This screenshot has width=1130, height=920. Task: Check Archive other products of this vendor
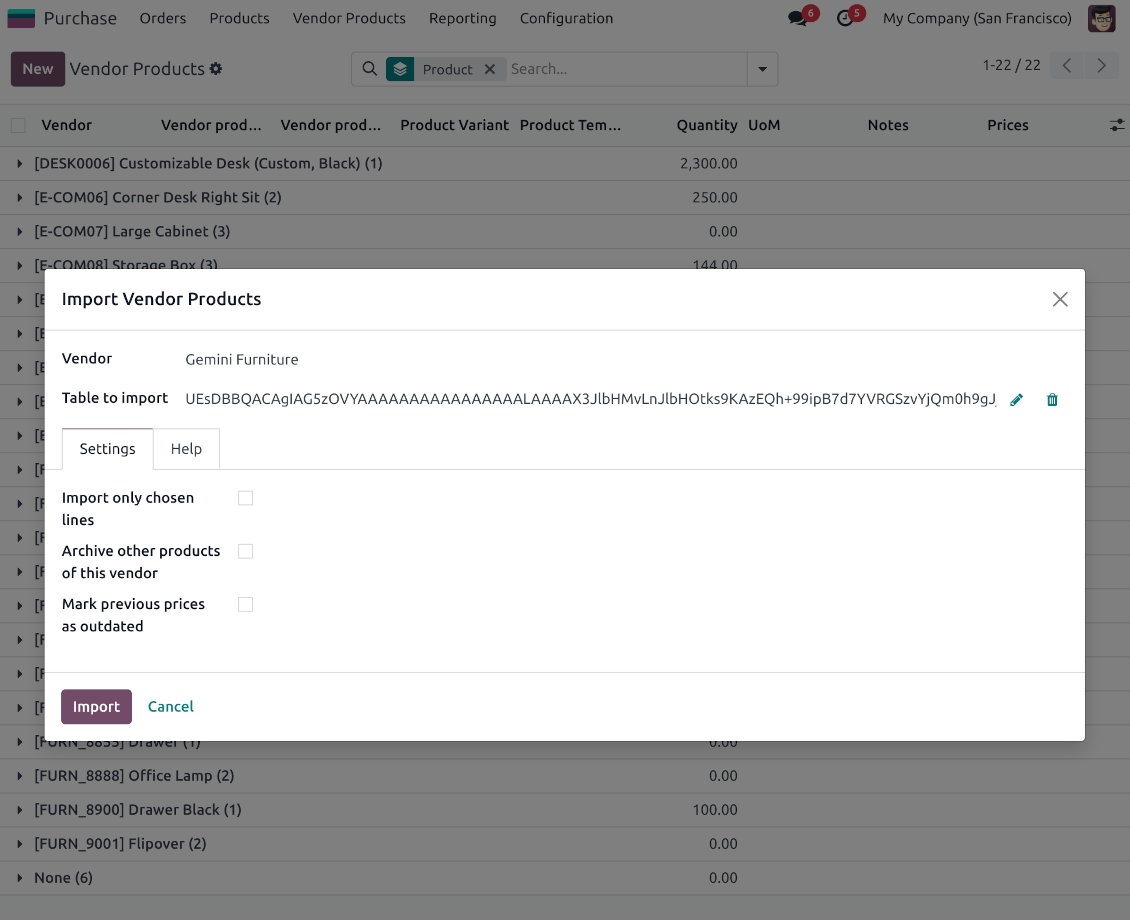(x=245, y=551)
